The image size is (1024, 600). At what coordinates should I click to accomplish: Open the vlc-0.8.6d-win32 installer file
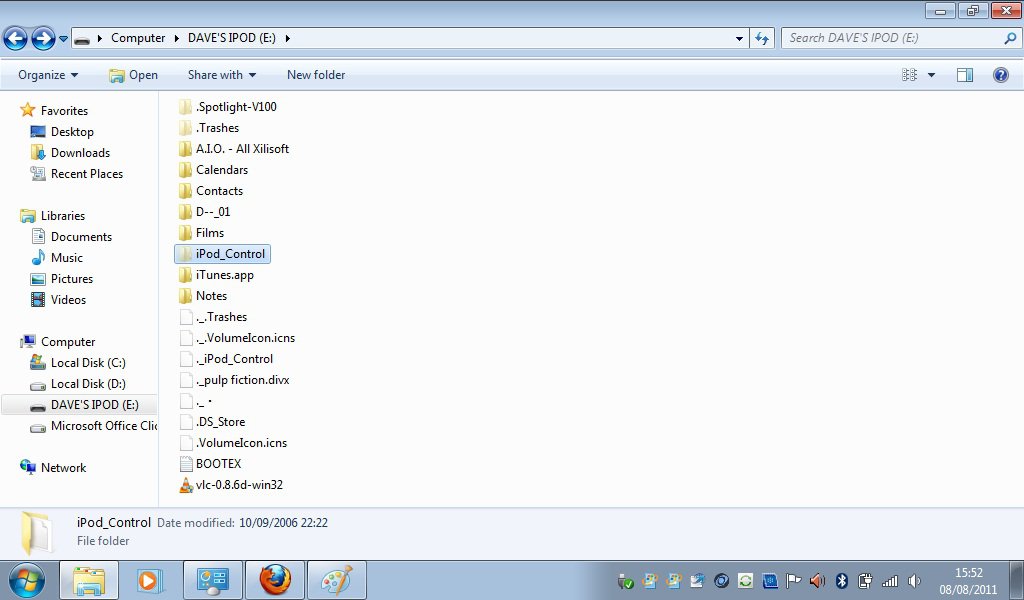click(x=238, y=485)
